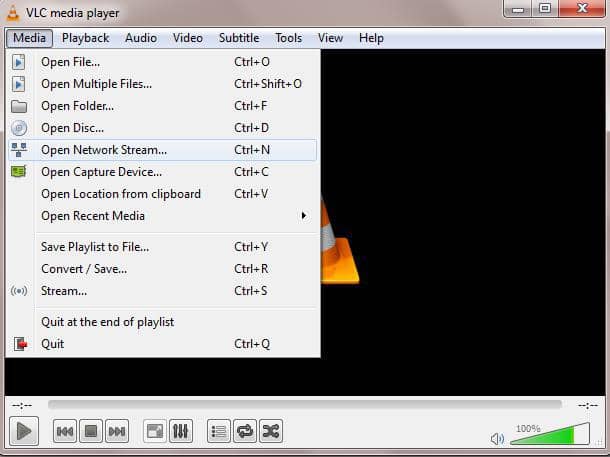Image resolution: width=610 pixels, height=457 pixels.
Task: Maximize the VLC window
Action: (x=545, y=8)
